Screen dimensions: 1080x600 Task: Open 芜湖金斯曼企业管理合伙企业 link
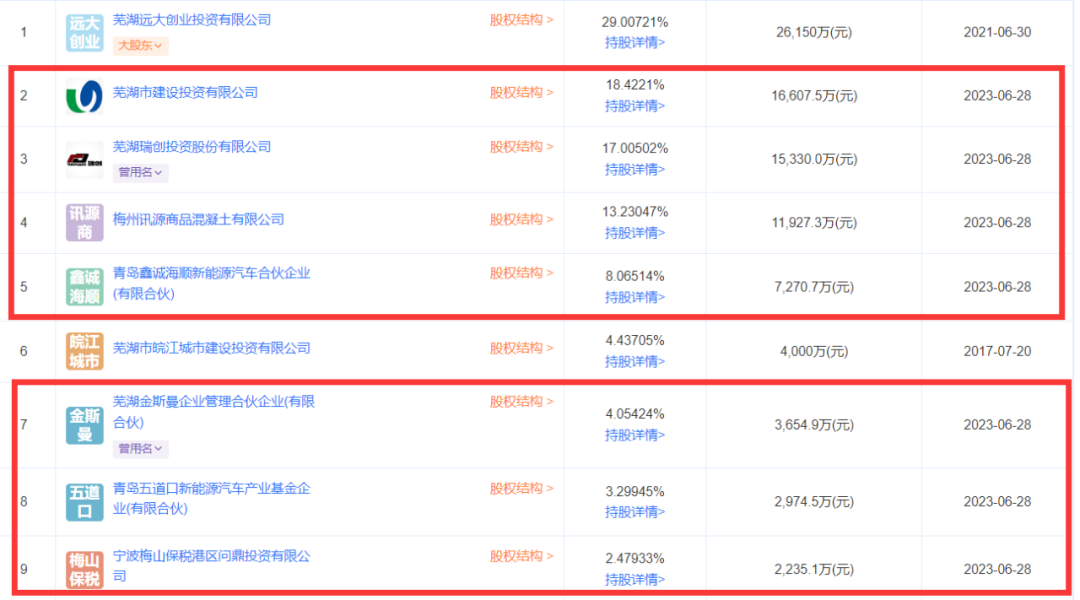214,412
